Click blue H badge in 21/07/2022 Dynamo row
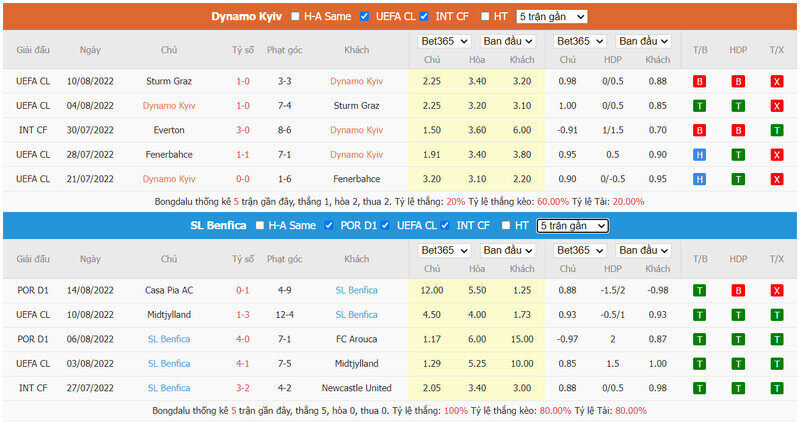 [x=699, y=180]
